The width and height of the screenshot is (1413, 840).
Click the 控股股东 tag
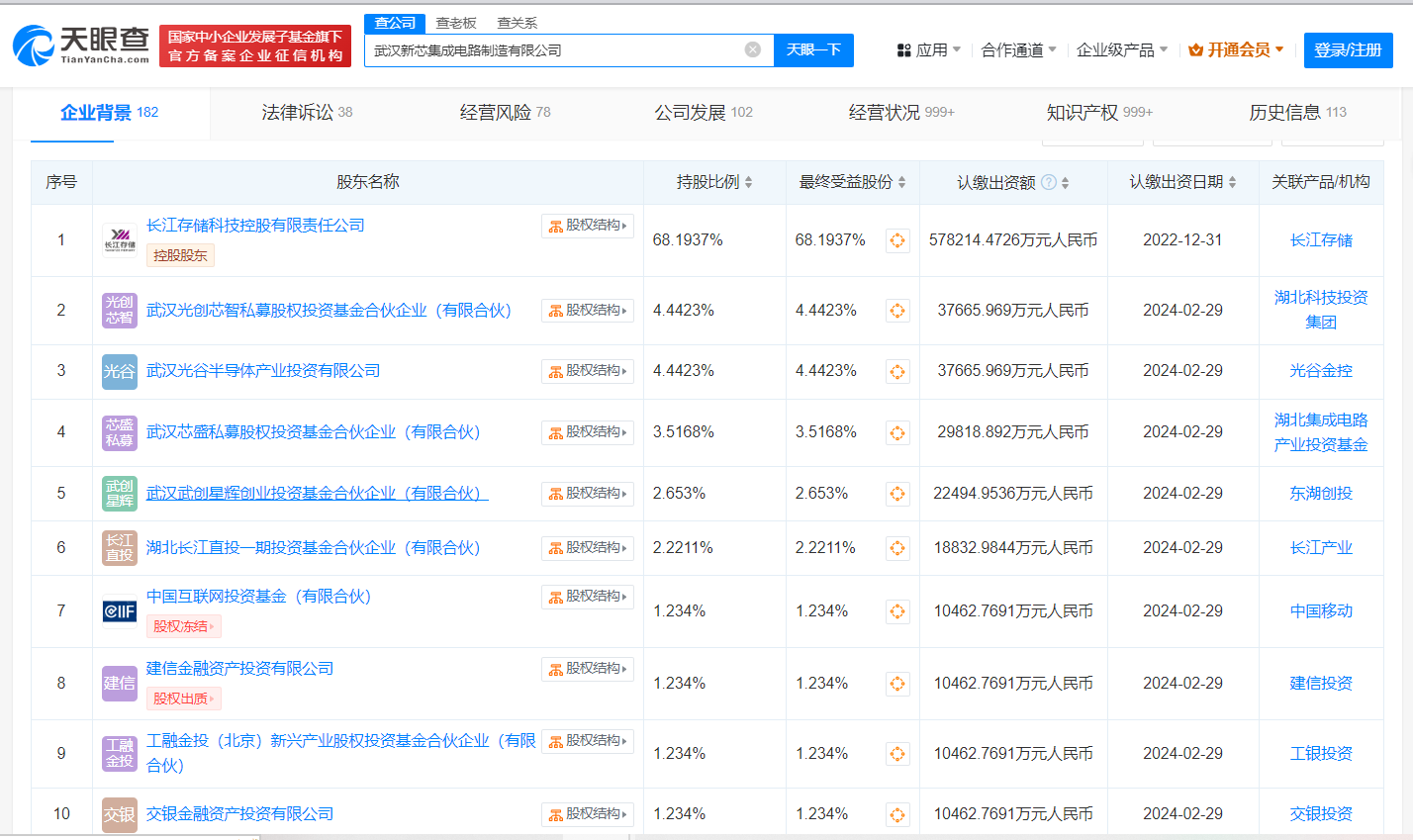coord(180,255)
